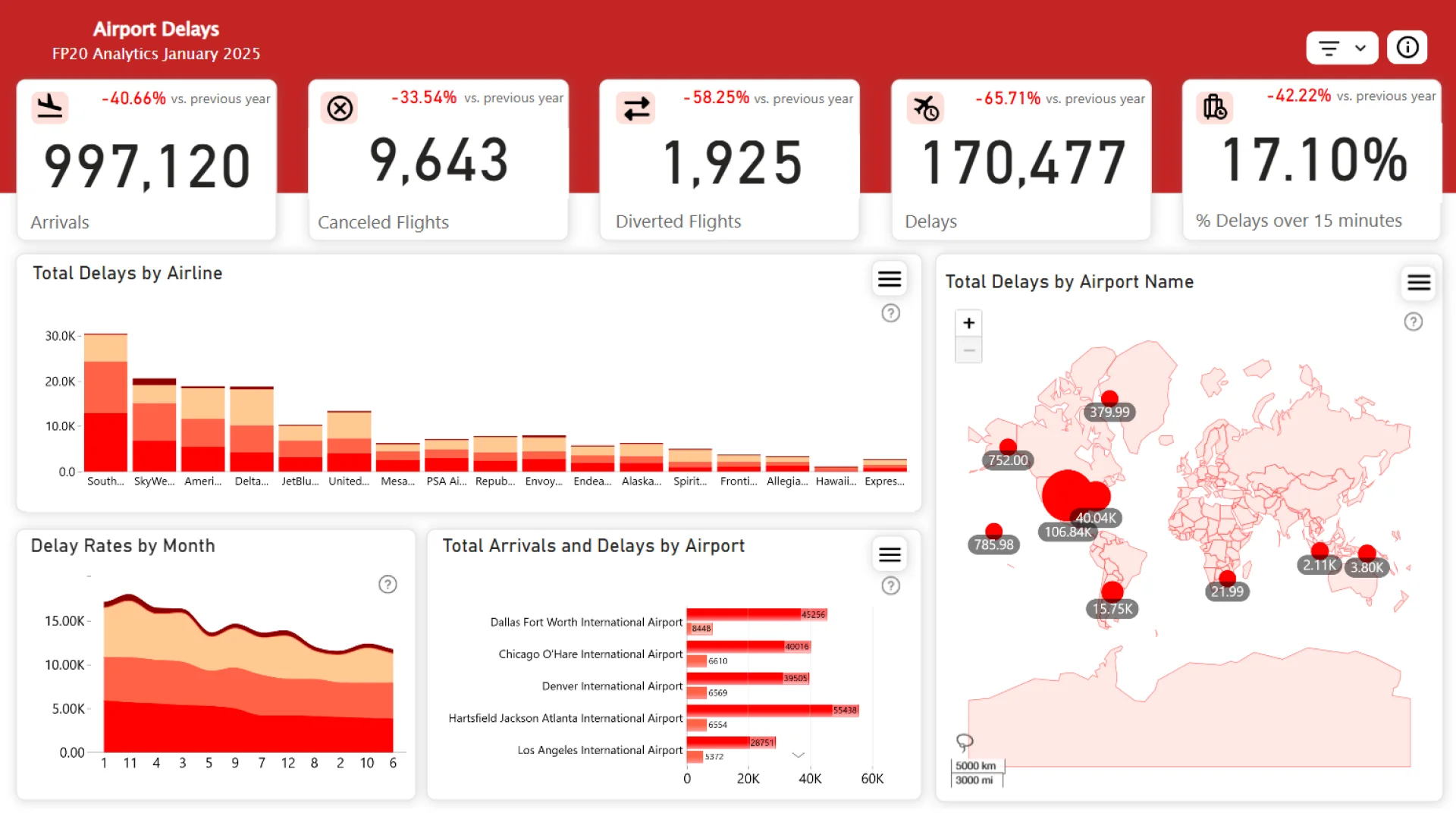Click the Diverted Flights swap-arrows icon
This screenshot has height=819, width=1456.
pyautogui.click(x=636, y=108)
